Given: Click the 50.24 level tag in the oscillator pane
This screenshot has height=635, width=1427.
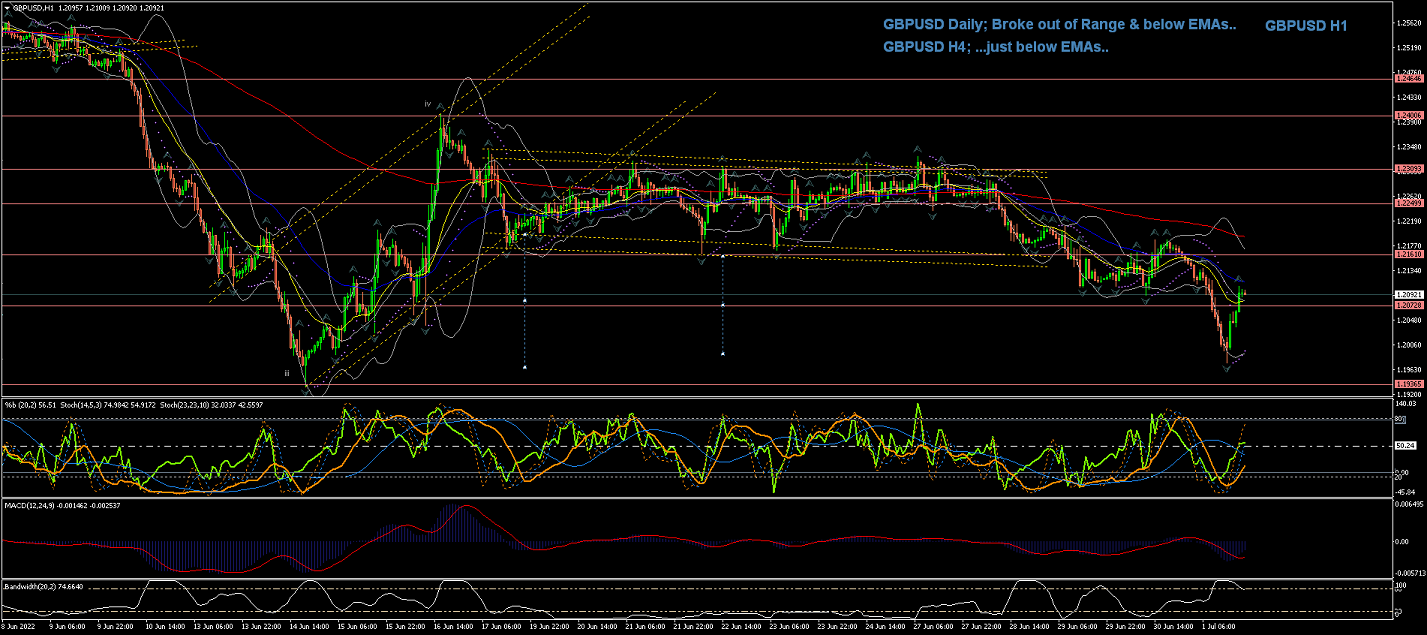Looking at the screenshot, I should tap(1406, 446).
